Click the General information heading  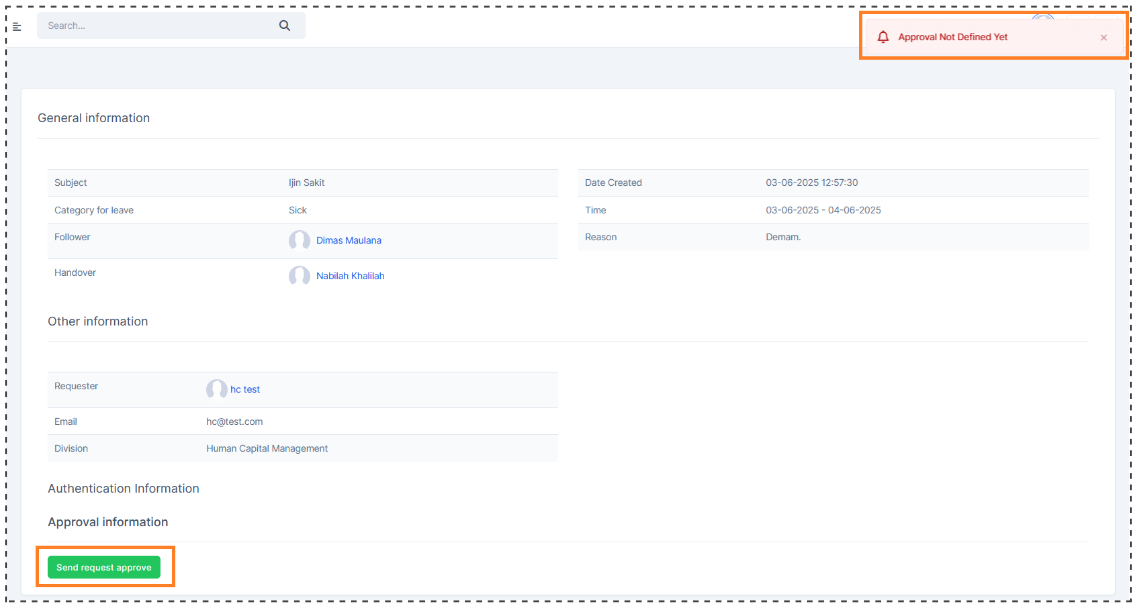pos(94,118)
